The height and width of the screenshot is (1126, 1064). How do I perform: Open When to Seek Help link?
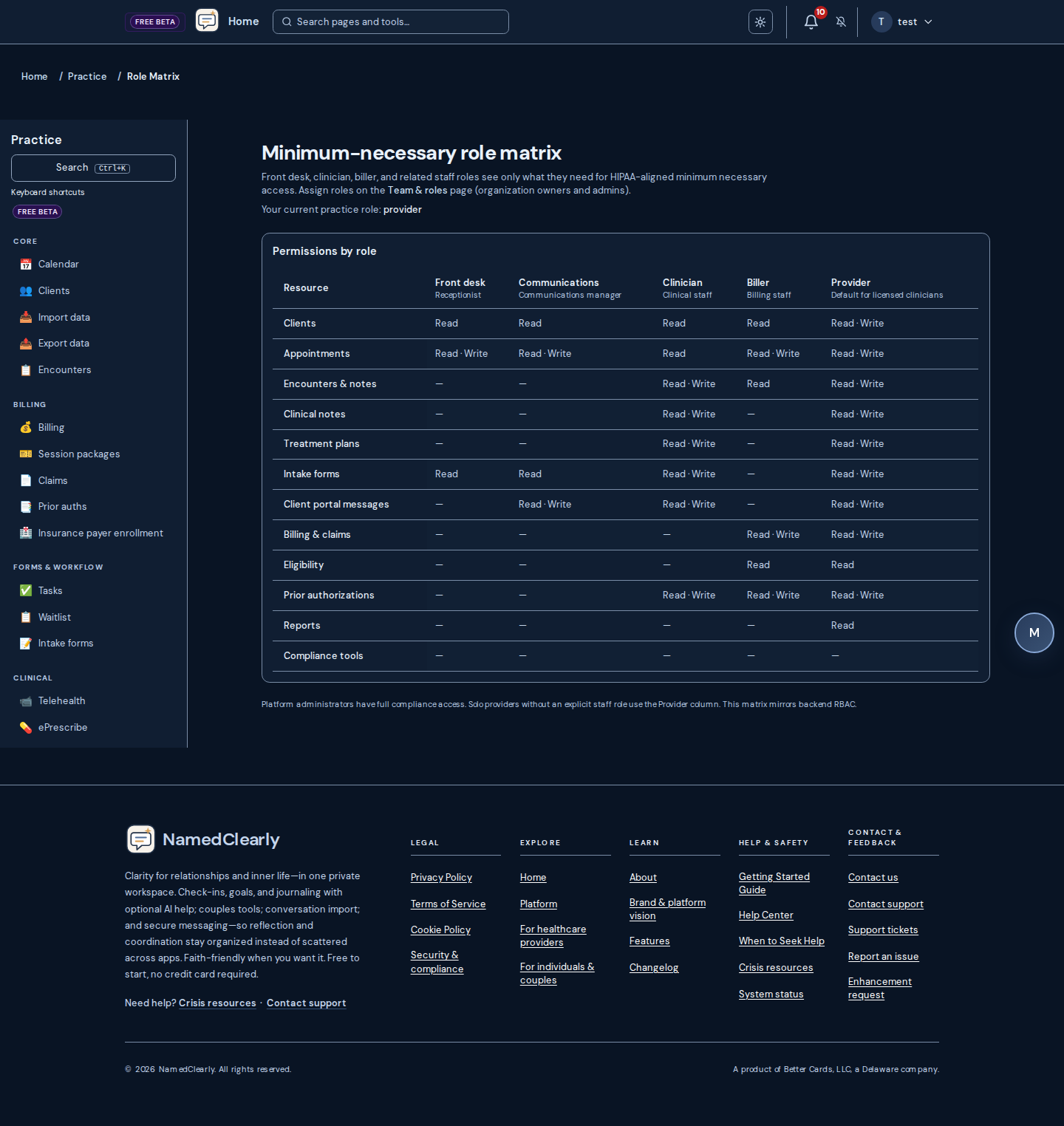click(781, 941)
